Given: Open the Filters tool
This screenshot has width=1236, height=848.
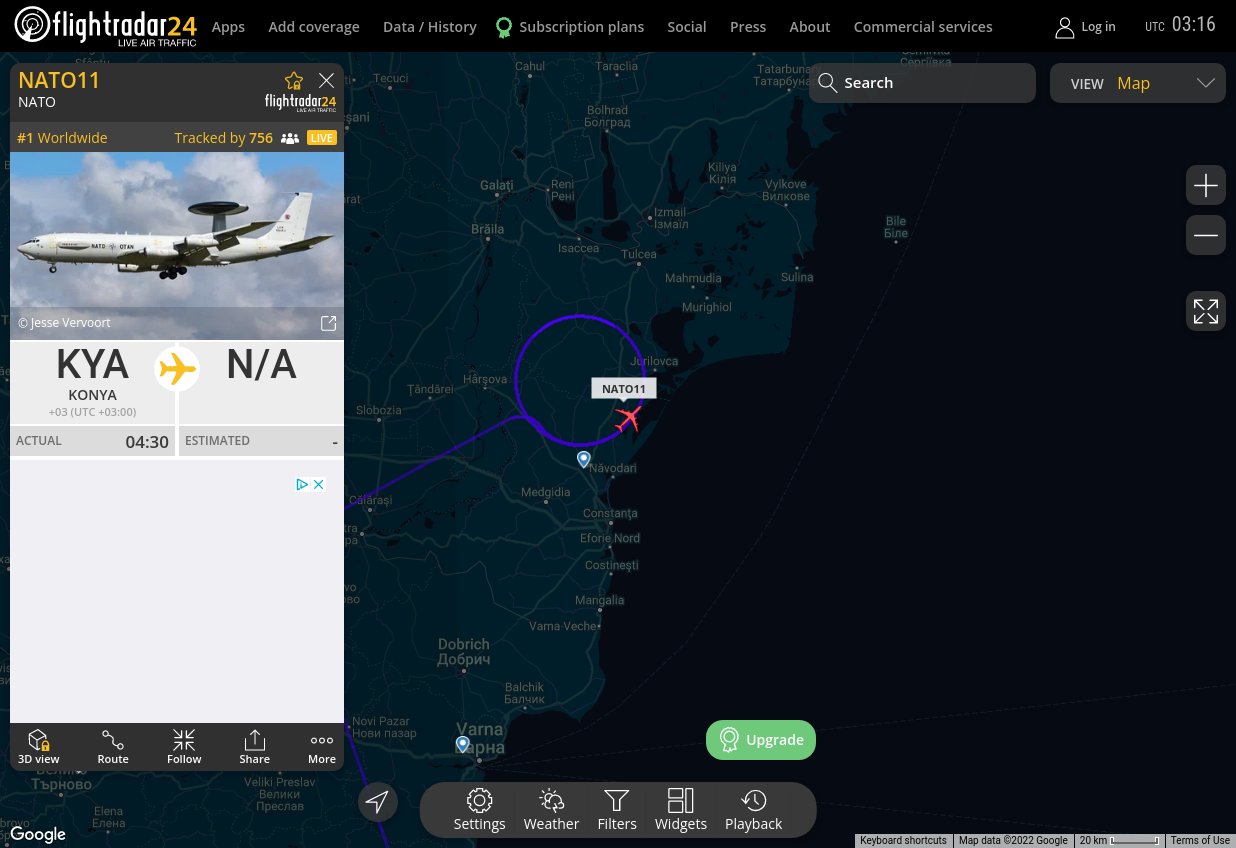Looking at the screenshot, I should (617, 810).
